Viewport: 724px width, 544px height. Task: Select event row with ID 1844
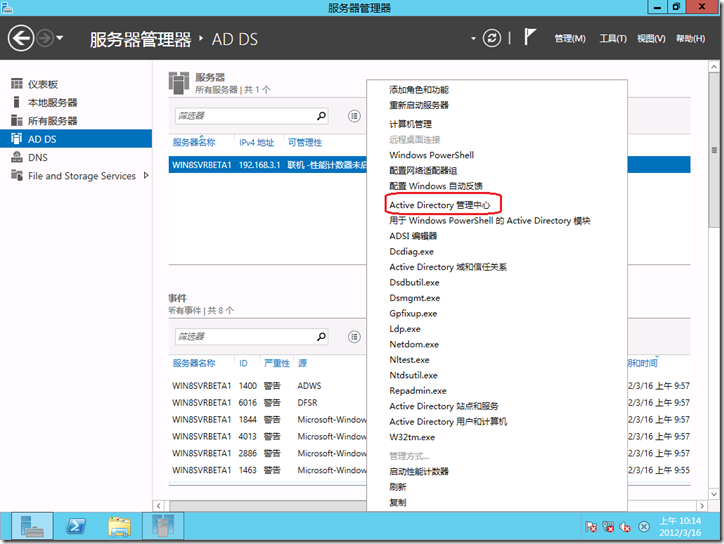[x=268, y=419]
